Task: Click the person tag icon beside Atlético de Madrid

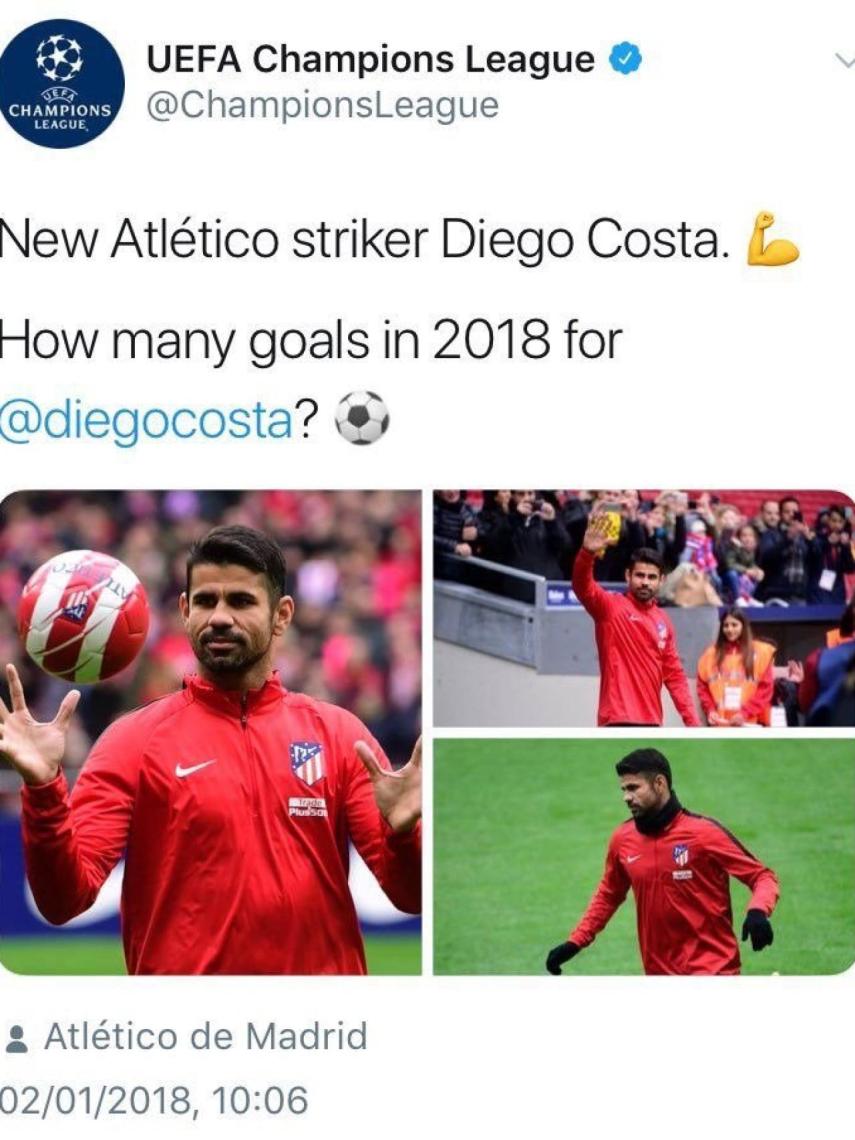Action: coord(16,1038)
